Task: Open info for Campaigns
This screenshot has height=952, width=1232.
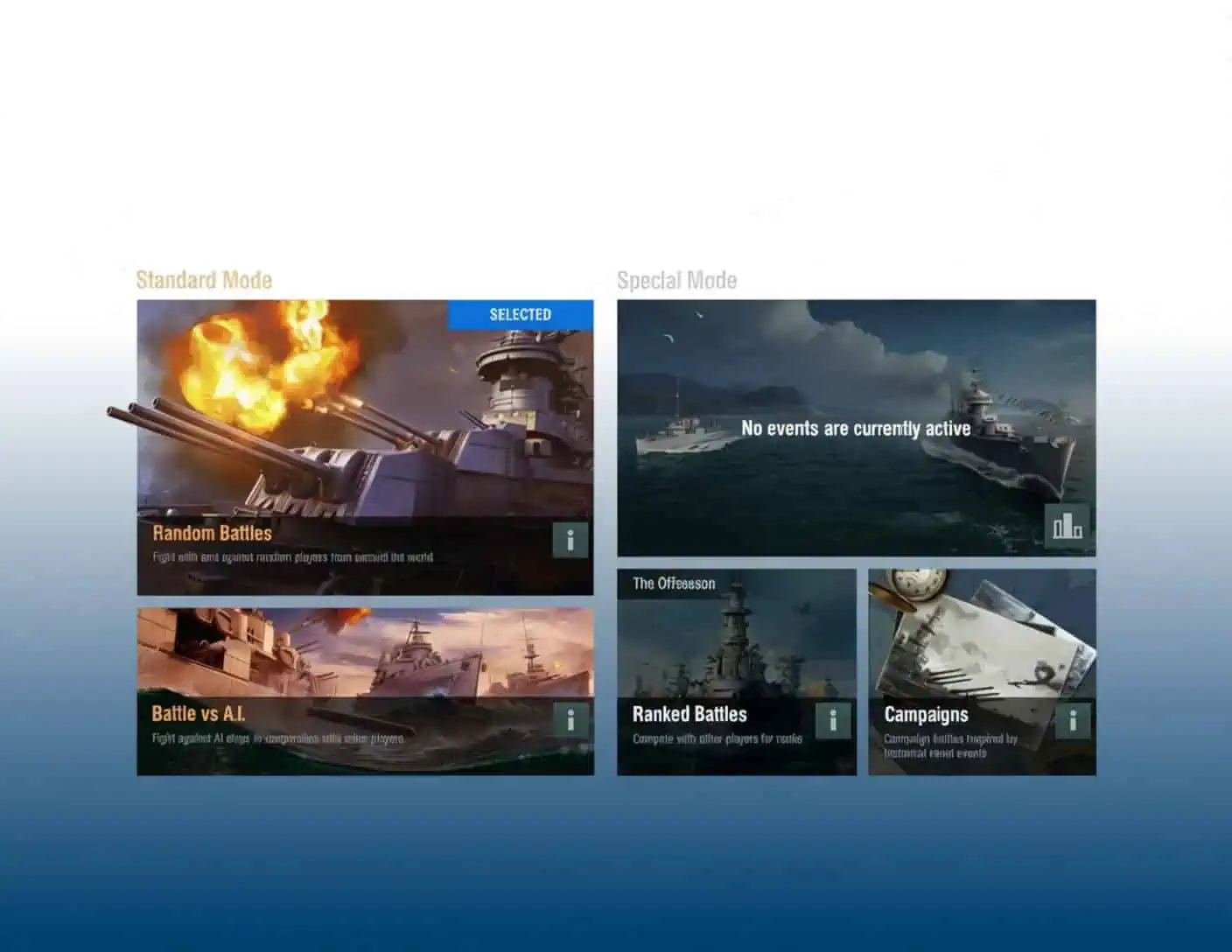Action: pyautogui.click(x=1073, y=721)
